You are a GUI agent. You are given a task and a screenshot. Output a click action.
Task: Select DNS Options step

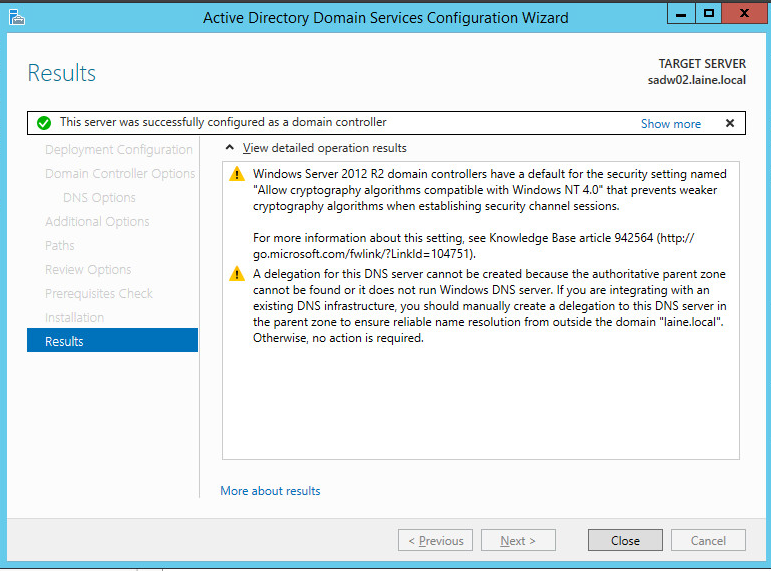(99, 198)
